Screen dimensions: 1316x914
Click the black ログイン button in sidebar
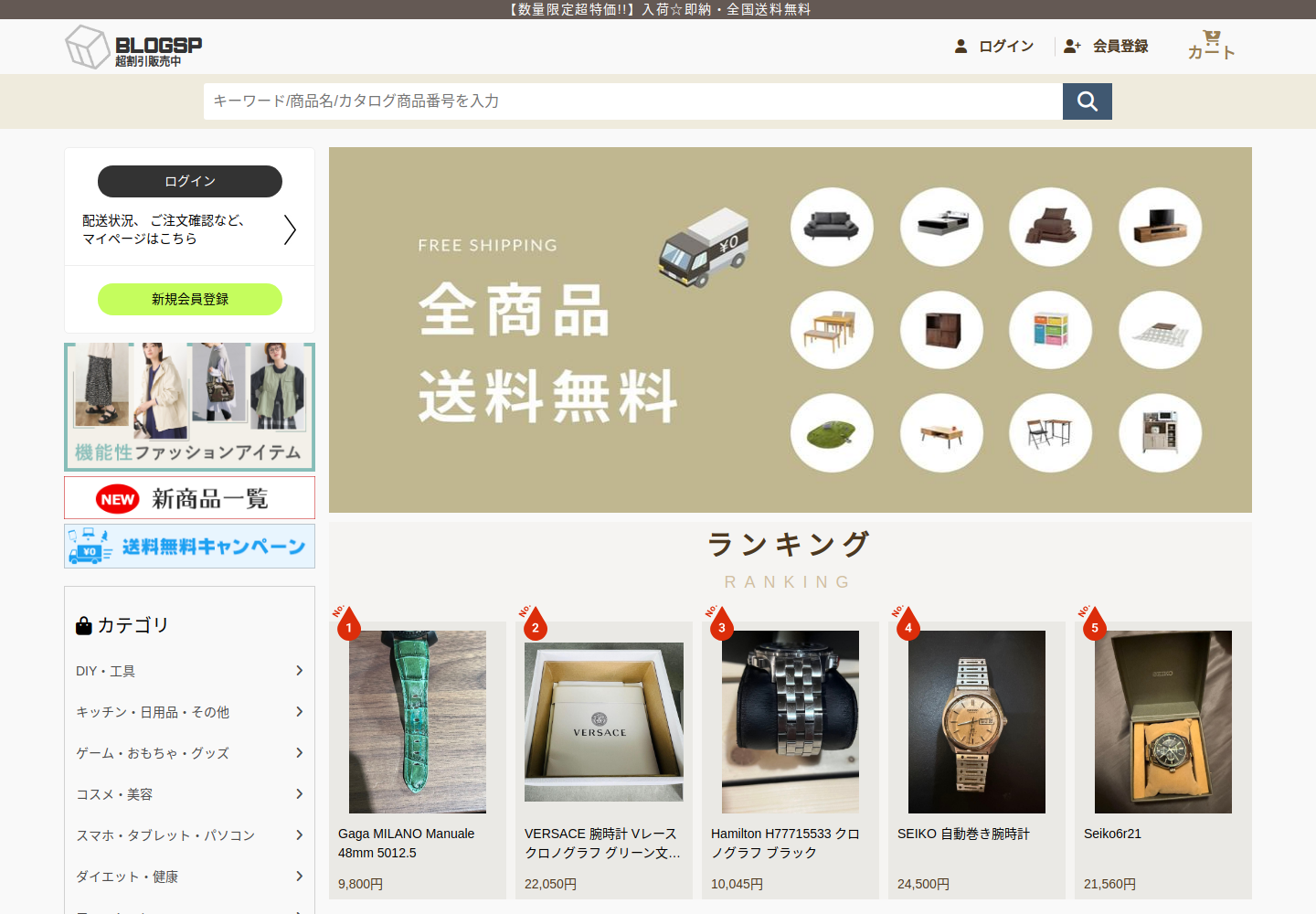pyautogui.click(x=190, y=181)
